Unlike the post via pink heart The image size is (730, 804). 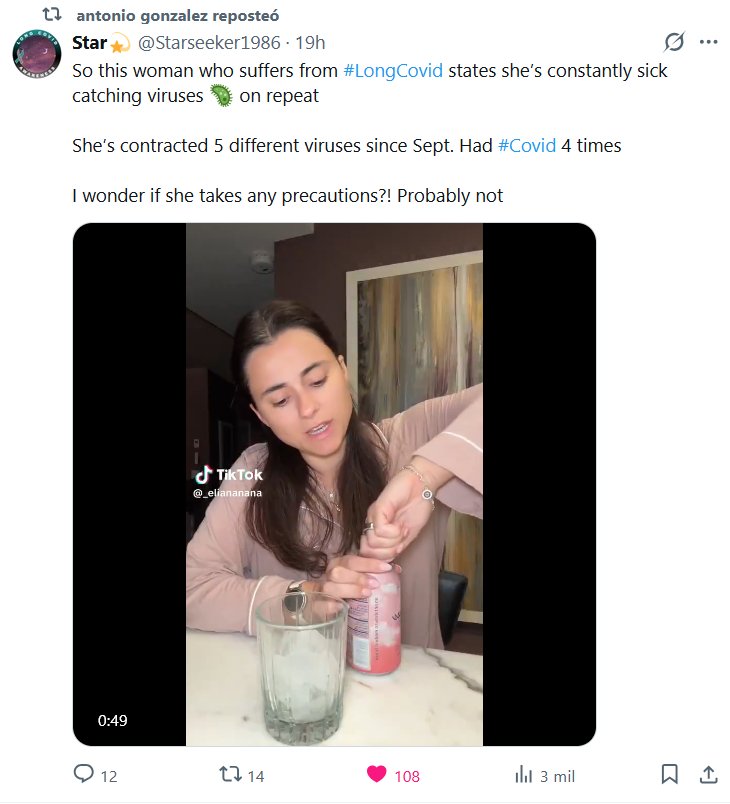[x=376, y=775]
